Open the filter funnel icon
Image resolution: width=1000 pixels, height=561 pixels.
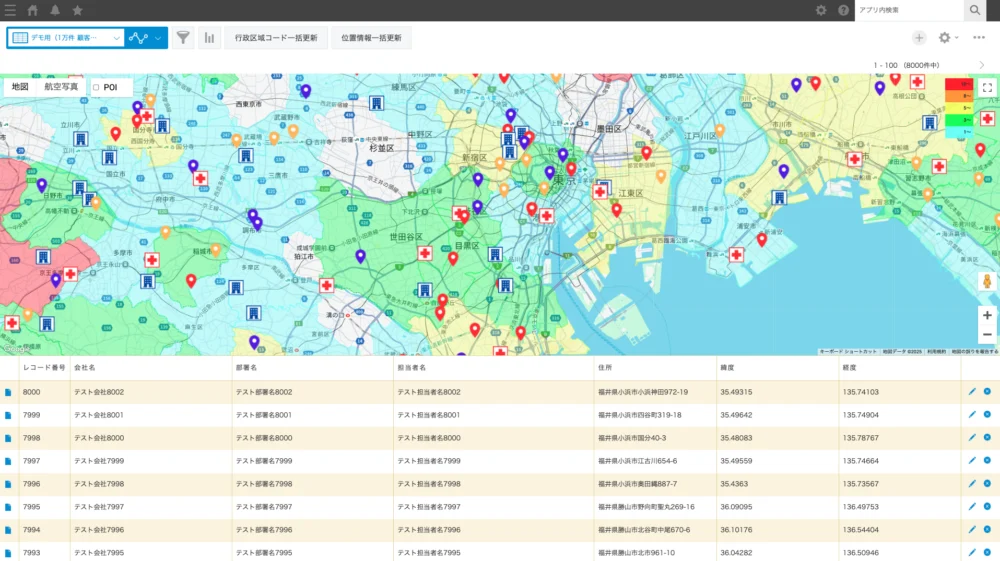(x=183, y=38)
